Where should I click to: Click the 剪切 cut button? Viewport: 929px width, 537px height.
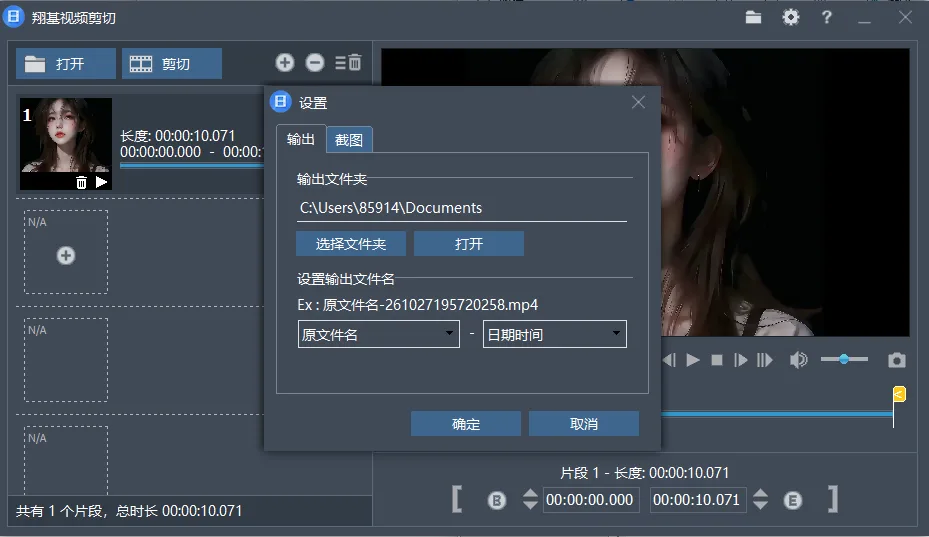(x=172, y=63)
